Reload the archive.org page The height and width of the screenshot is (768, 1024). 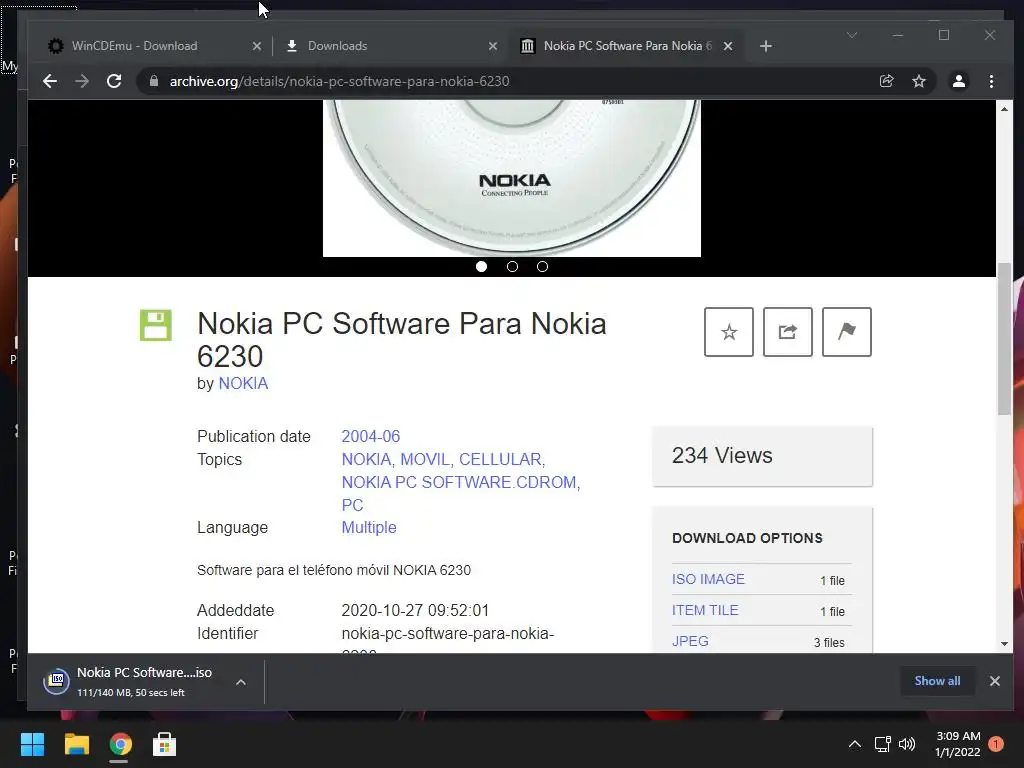pos(114,81)
